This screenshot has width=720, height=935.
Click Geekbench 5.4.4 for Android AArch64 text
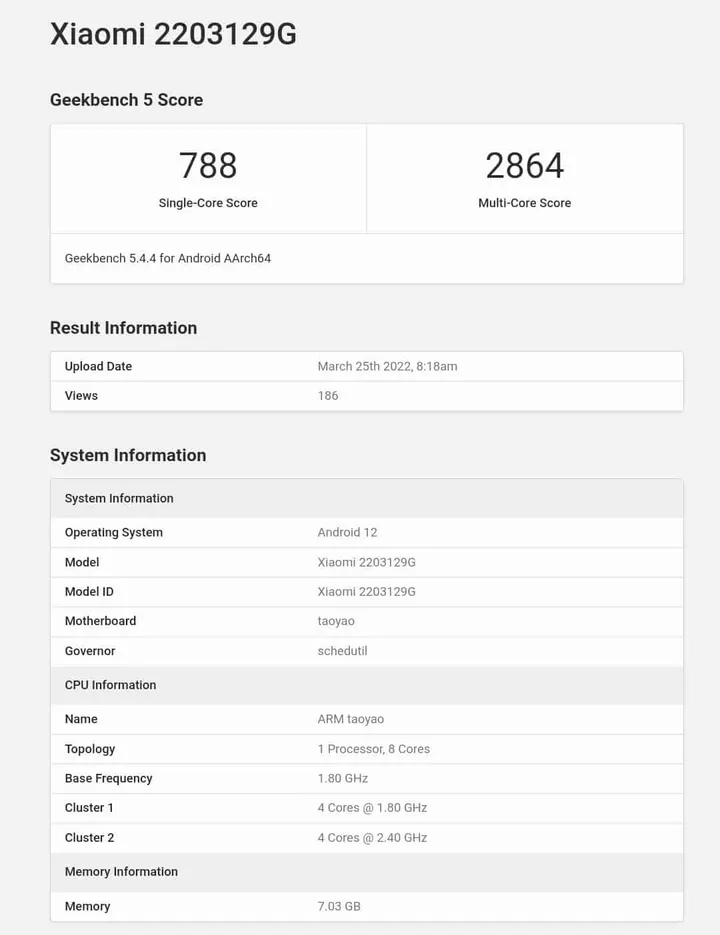168,258
